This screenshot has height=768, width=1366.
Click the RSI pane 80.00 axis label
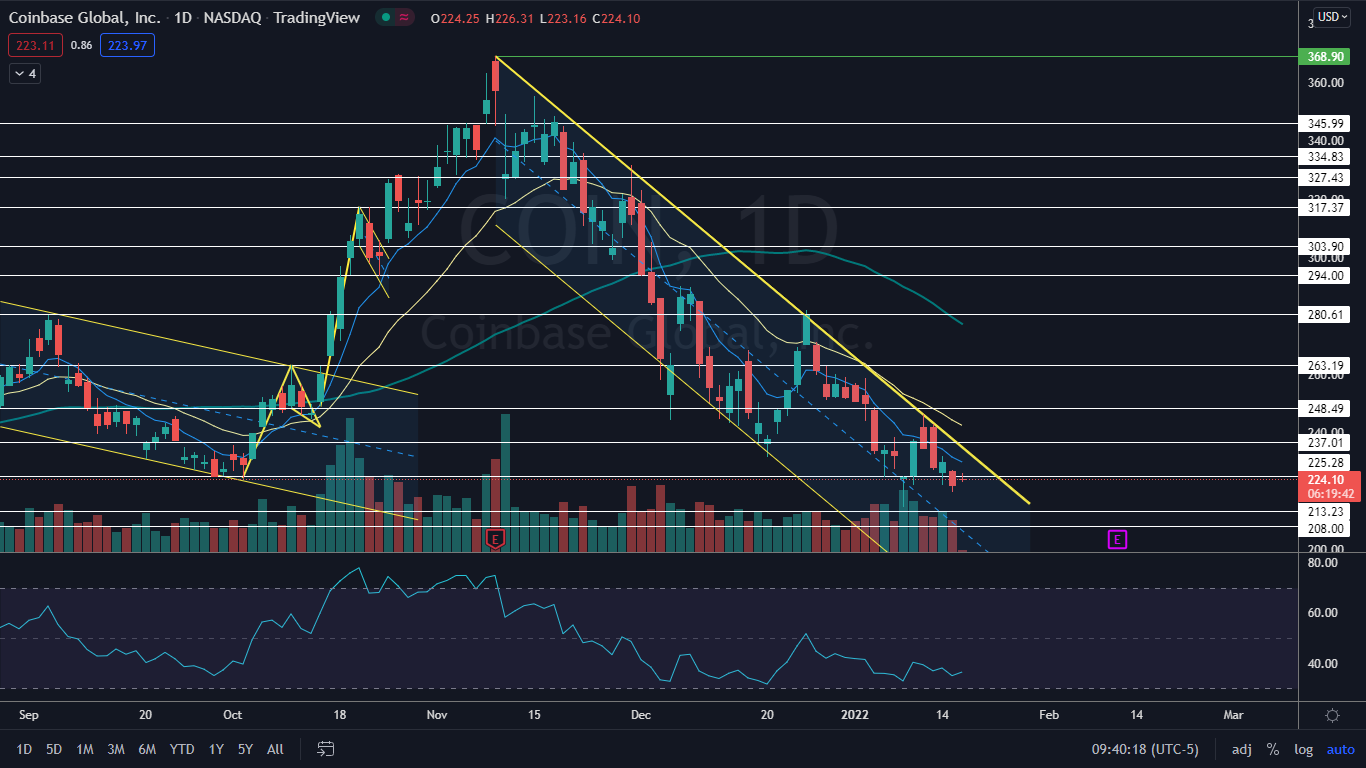point(1322,563)
